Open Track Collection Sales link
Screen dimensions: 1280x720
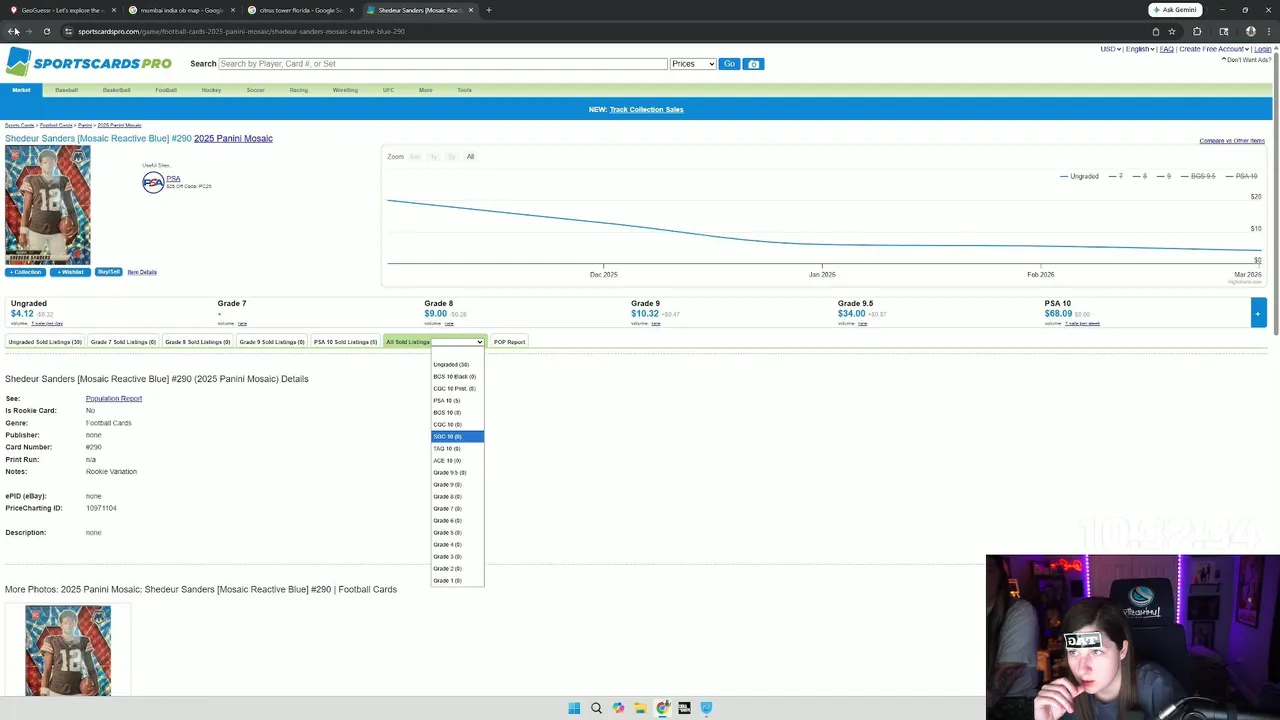(646, 109)
